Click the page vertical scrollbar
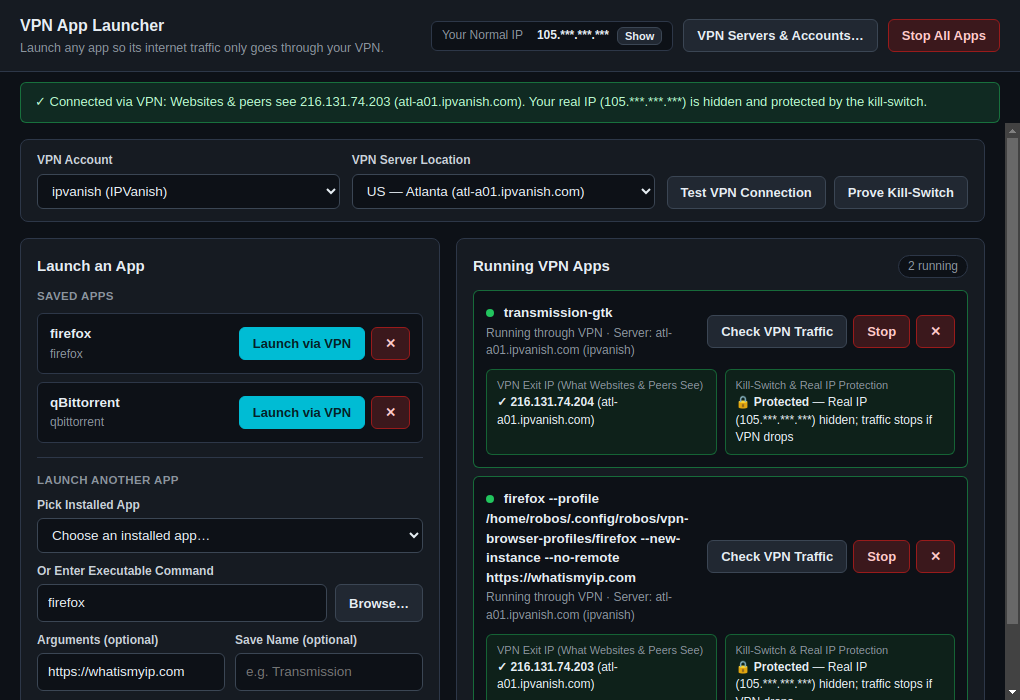The height and width of the screenshot is (700, 1020). point(1012,381)
